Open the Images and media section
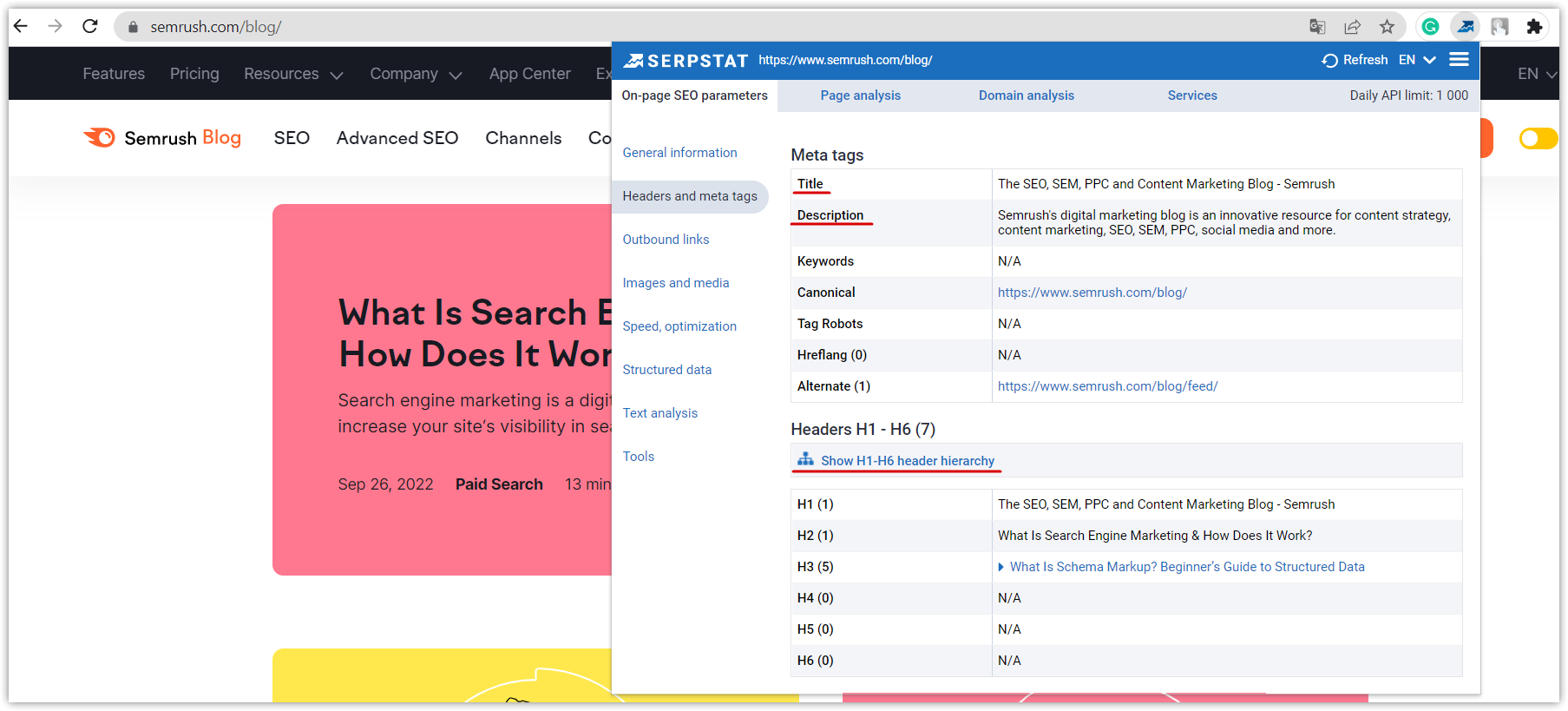Image resolution: width=1568 pixels, height=711 pixels. (676, 283)
